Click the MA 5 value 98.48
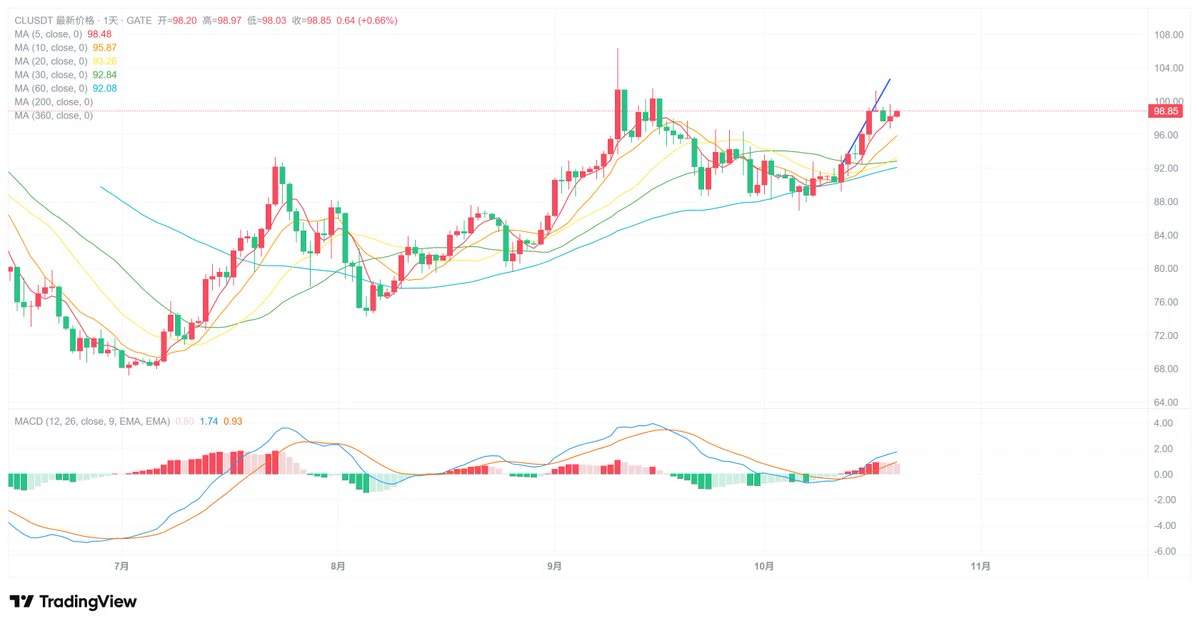This screenshot has height=626, width=1199. point(99,34)
